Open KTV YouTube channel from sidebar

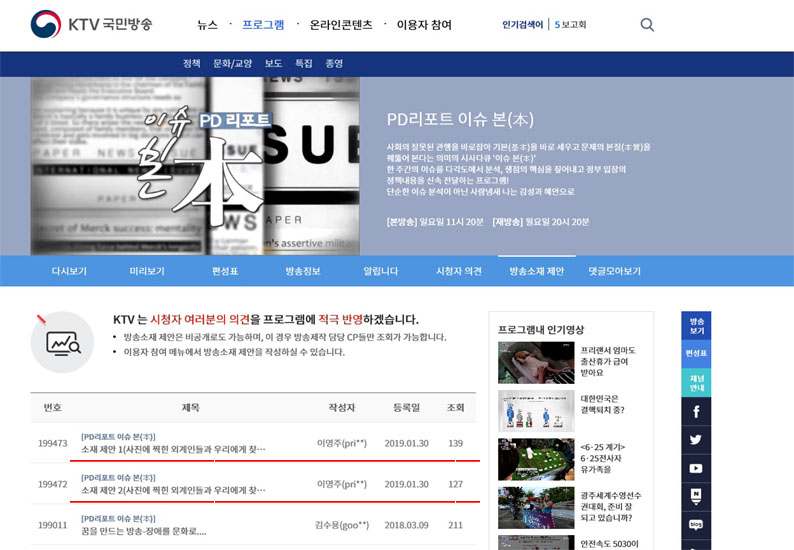(696, 467)
